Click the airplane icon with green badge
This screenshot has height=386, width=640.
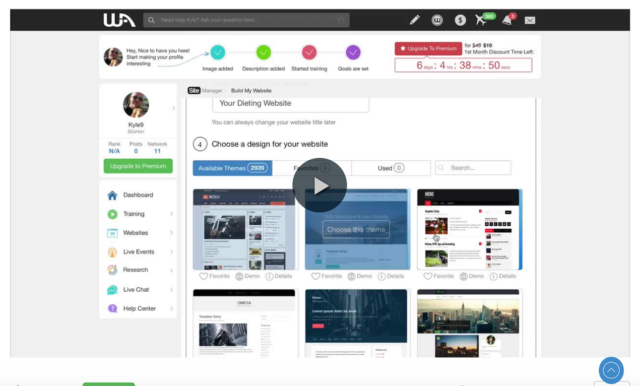pos(481,20)
